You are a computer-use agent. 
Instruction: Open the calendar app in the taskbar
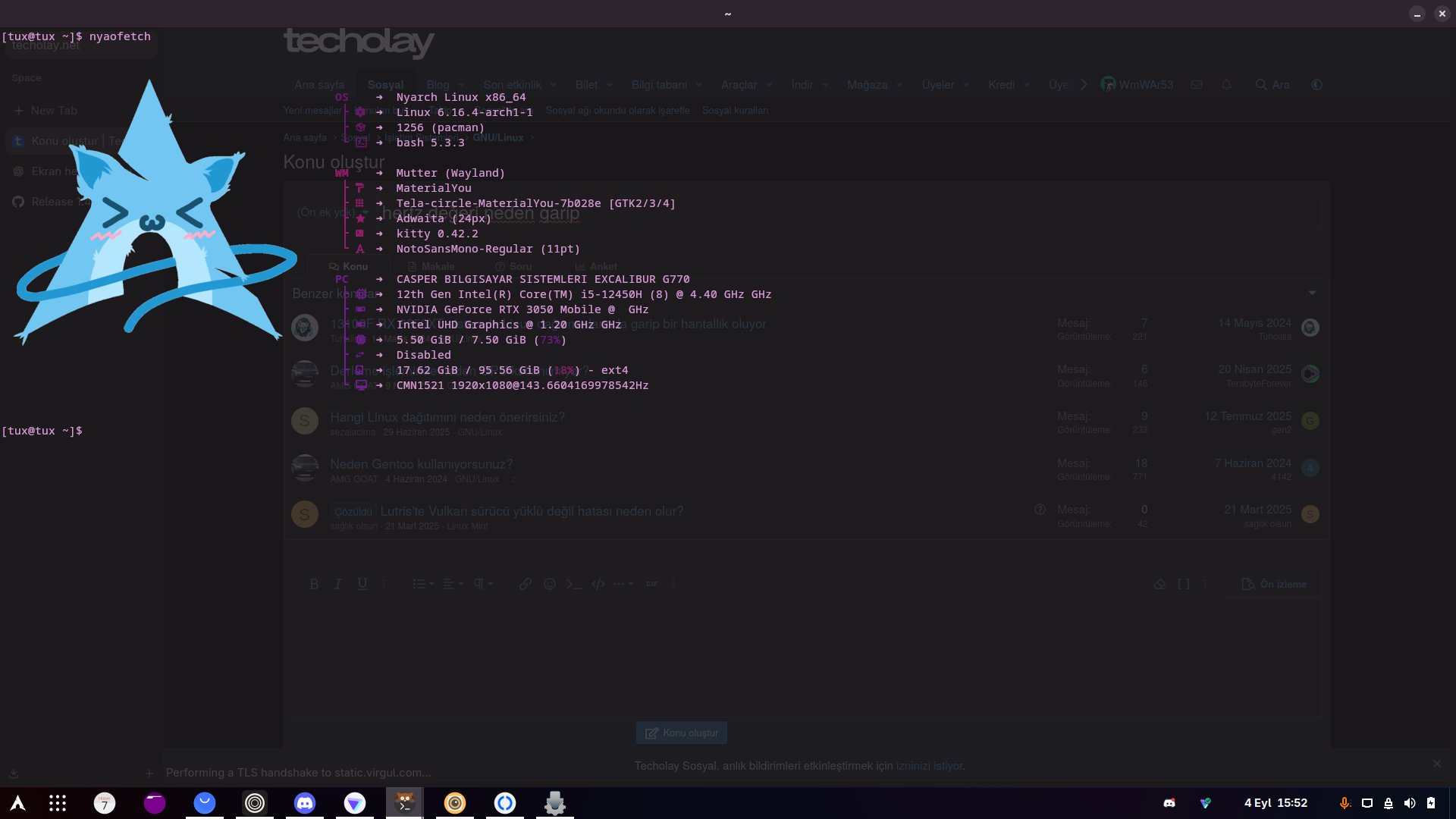(105, 803)
